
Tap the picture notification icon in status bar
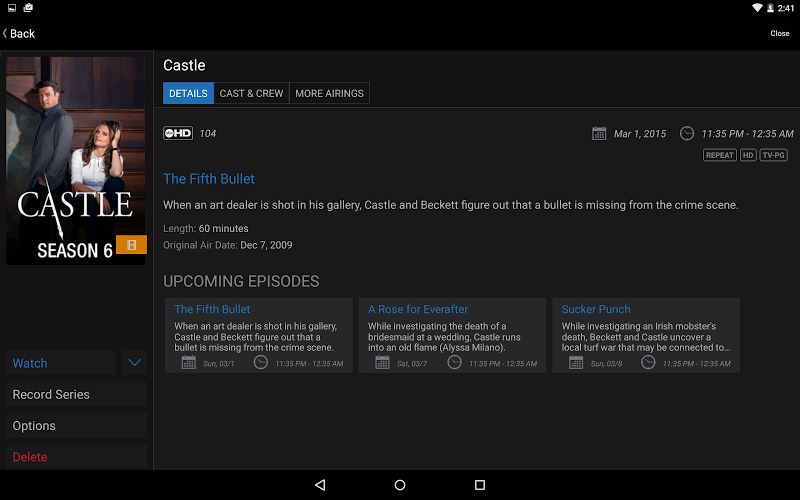click(x=12, y=8)
